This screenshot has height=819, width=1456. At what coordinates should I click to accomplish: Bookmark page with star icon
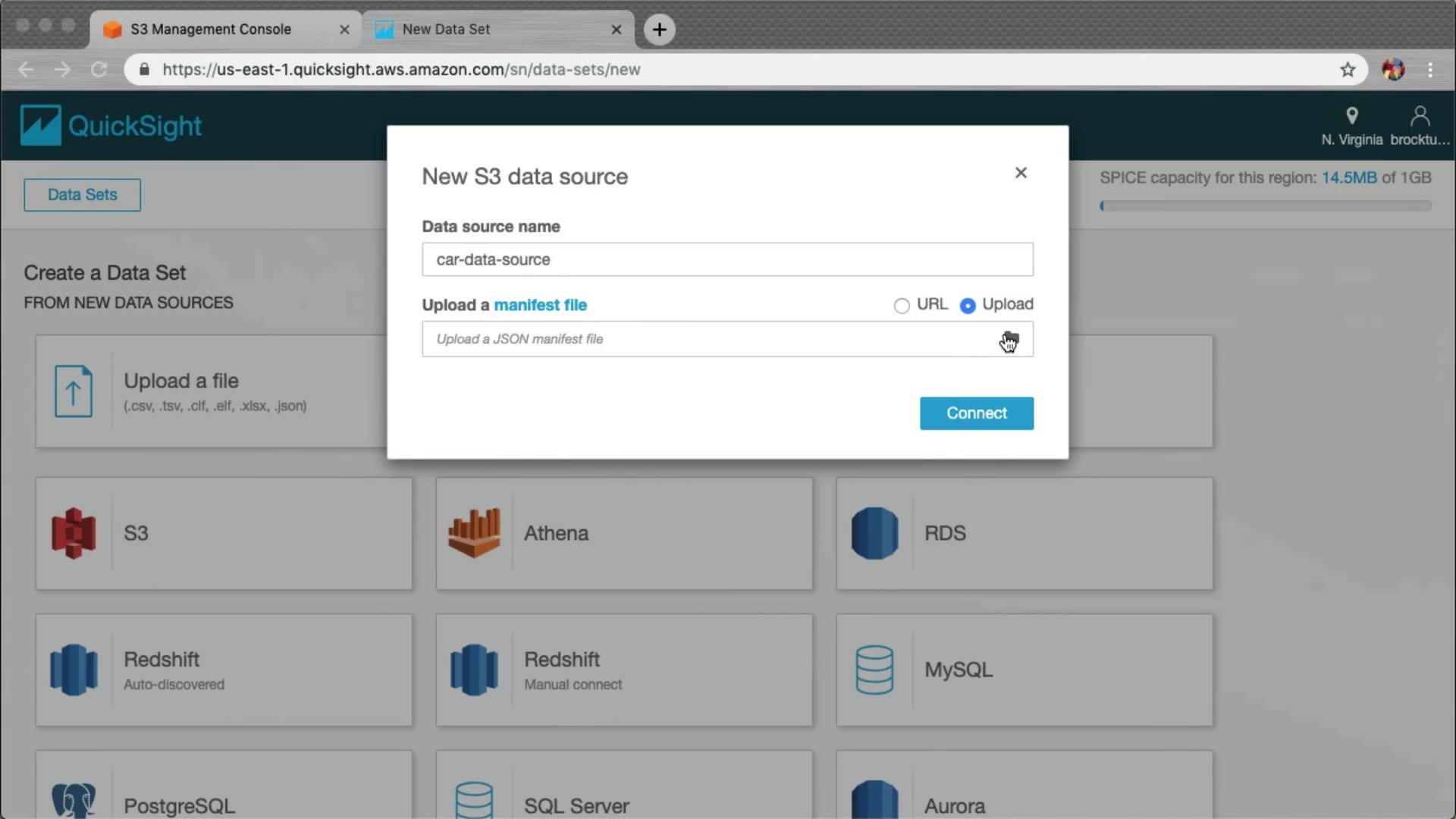point(1348,70)
